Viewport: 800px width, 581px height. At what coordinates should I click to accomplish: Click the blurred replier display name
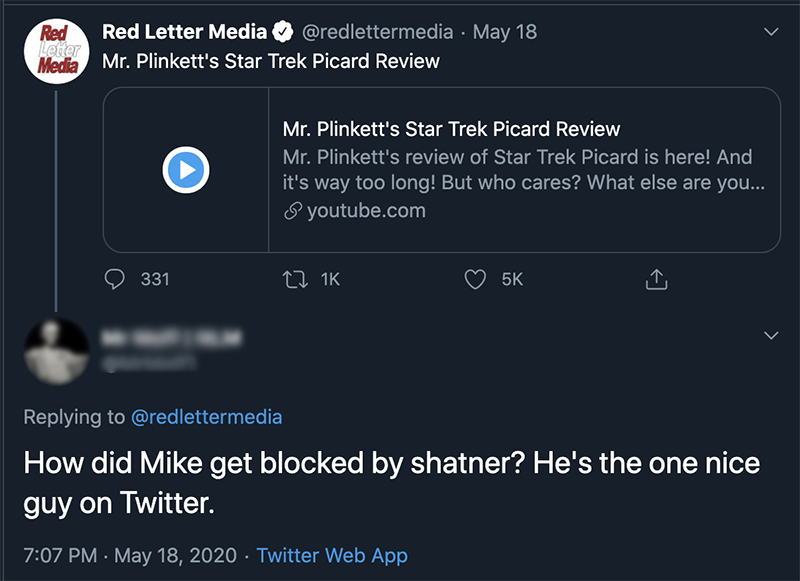coord(171,338)
